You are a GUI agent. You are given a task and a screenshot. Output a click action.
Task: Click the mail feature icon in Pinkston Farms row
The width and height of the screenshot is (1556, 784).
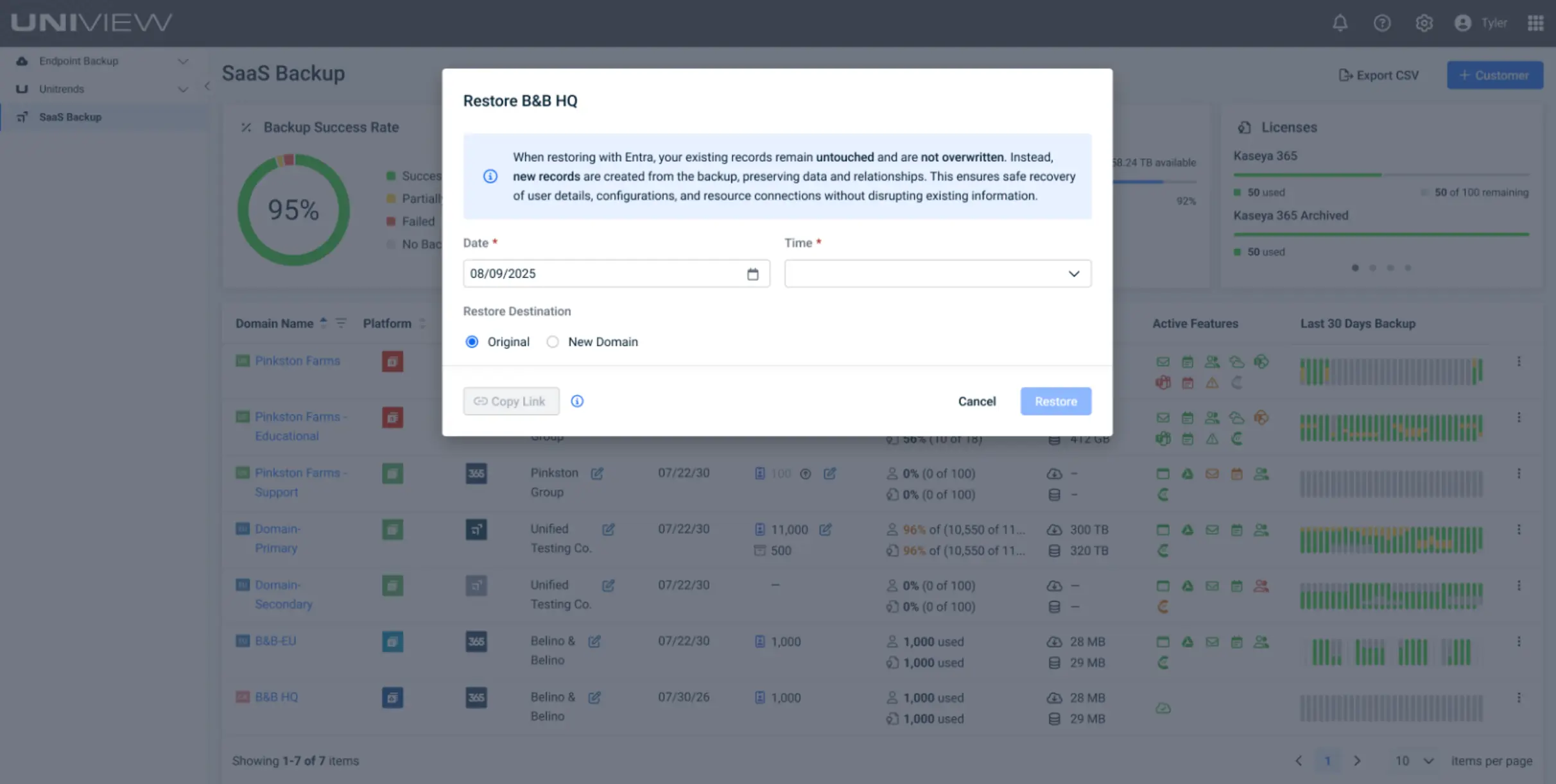(1163, 362)
